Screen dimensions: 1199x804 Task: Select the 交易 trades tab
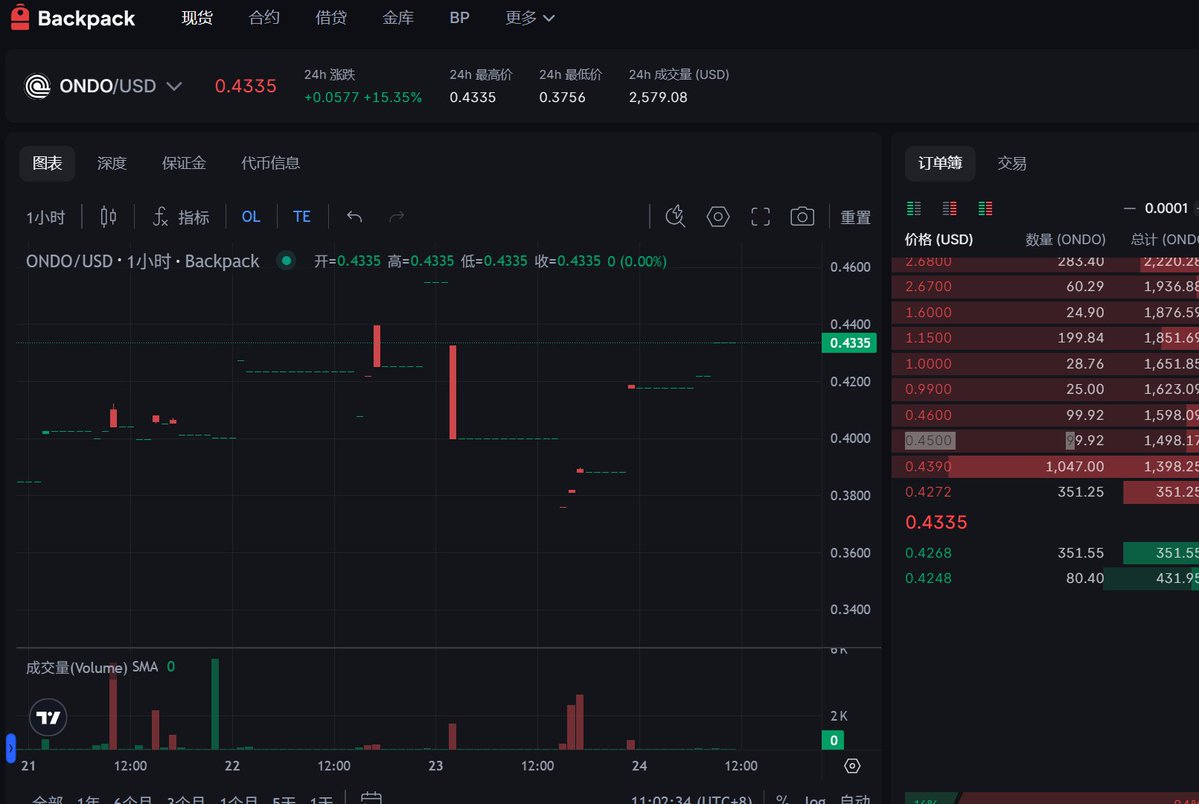click(x=1012, y=163)
